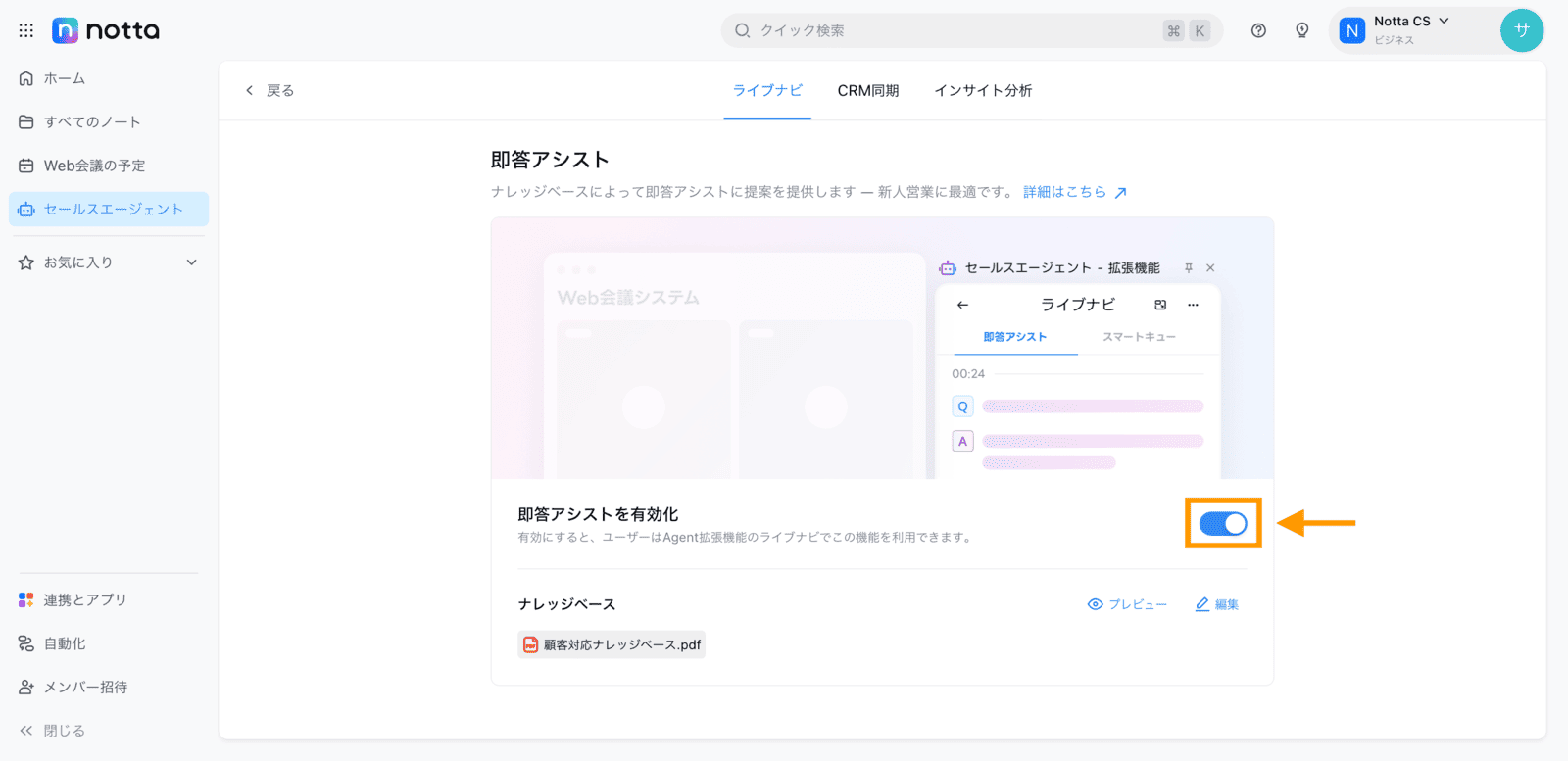Open the help question mark icon
This screenshot has width=1568, height=761.
click(1258, 30)
